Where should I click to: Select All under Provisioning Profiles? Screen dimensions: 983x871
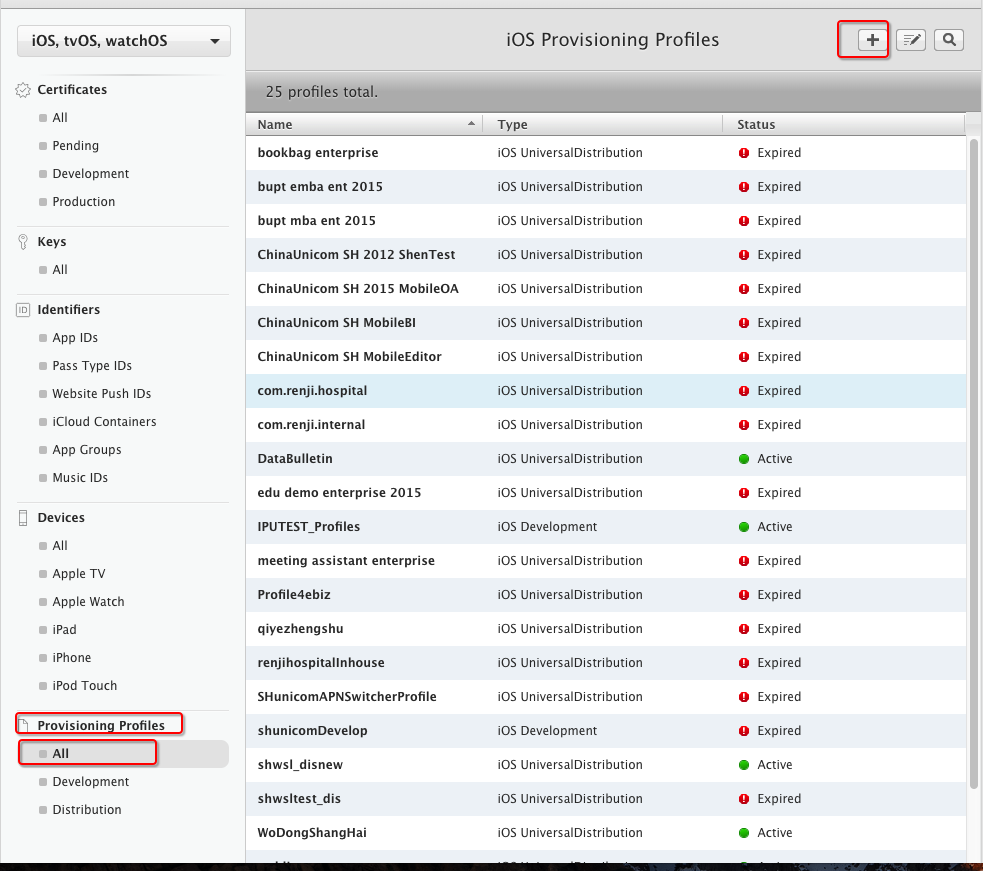pyautogui.click(x=124, y=754)
